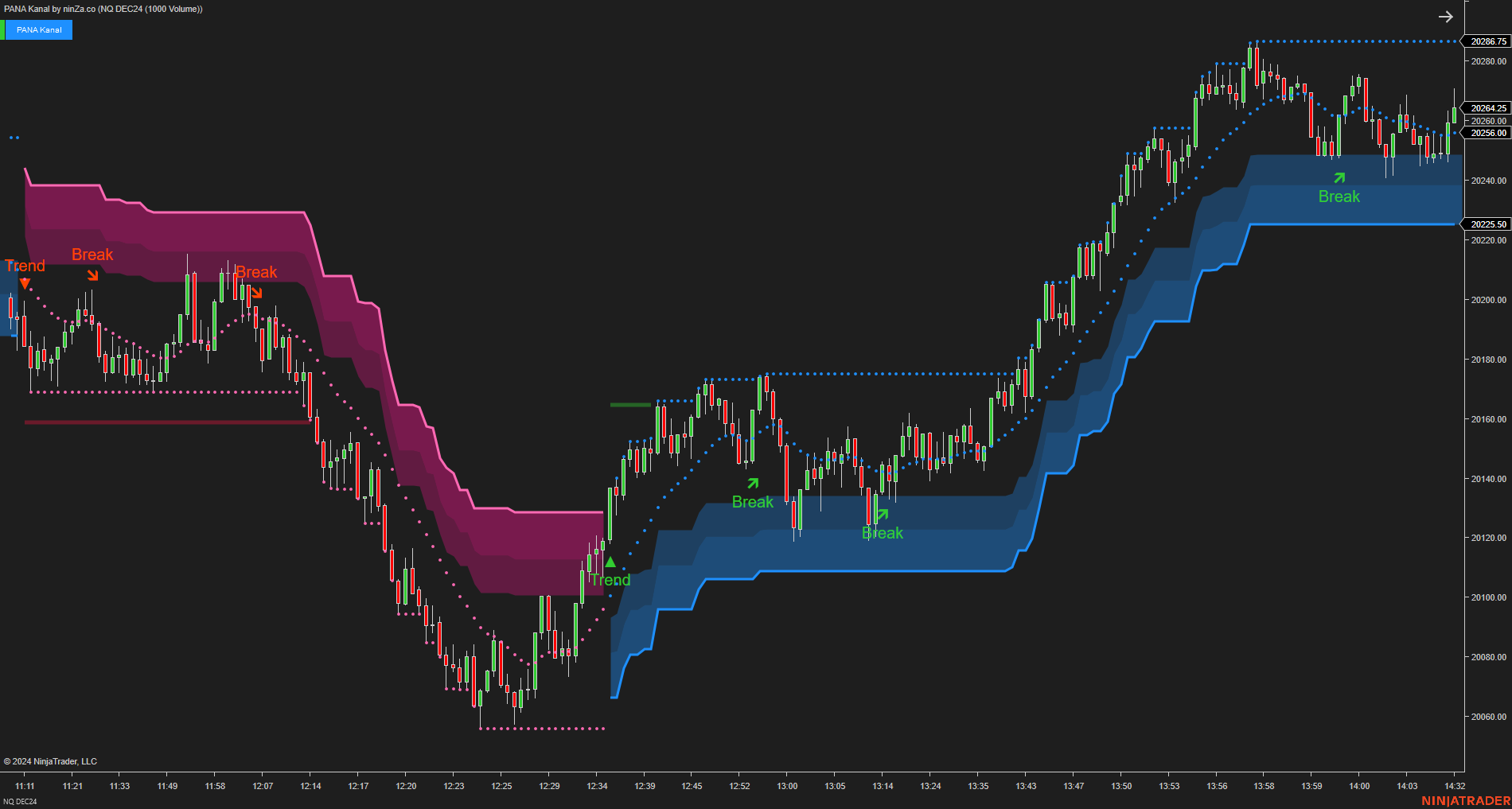Click the orange Break arrow near 11:21
This screenshot has height=809, width=1512.
pos(93,276)
